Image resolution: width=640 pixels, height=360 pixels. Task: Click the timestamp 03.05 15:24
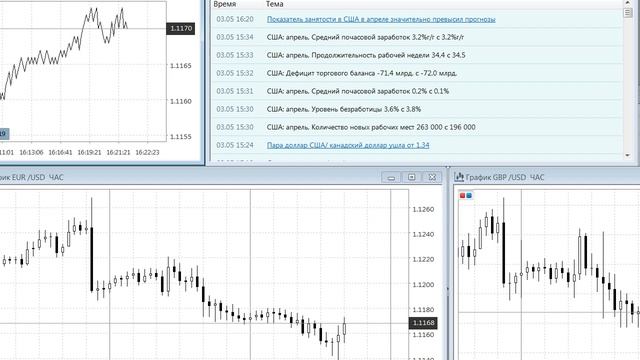[x=235, y=145]
